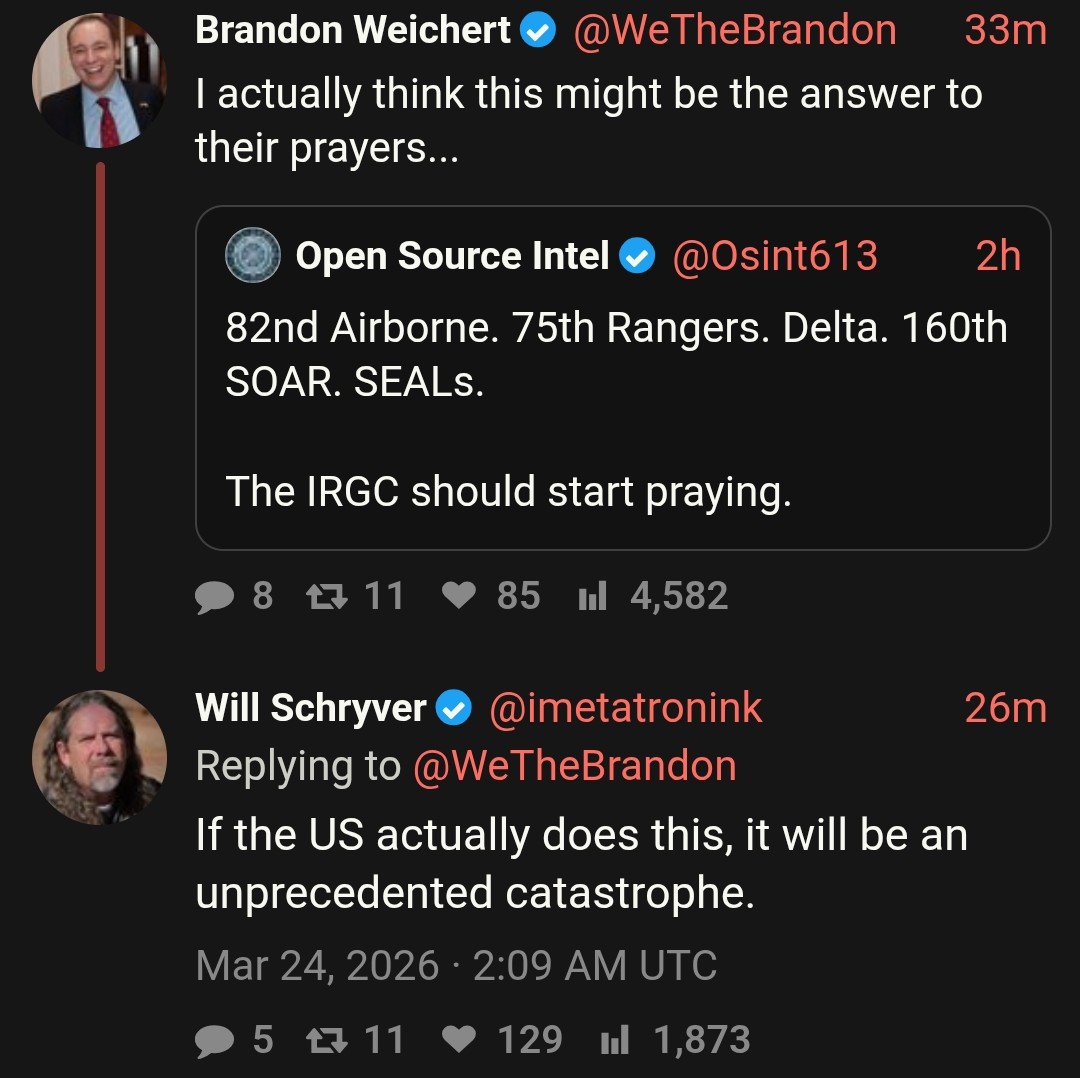The width and height of the screenshot is (1080, 1078).
Task: Click the 'Replying to @WeTheBrandon' mention
Action: [574, 766]
